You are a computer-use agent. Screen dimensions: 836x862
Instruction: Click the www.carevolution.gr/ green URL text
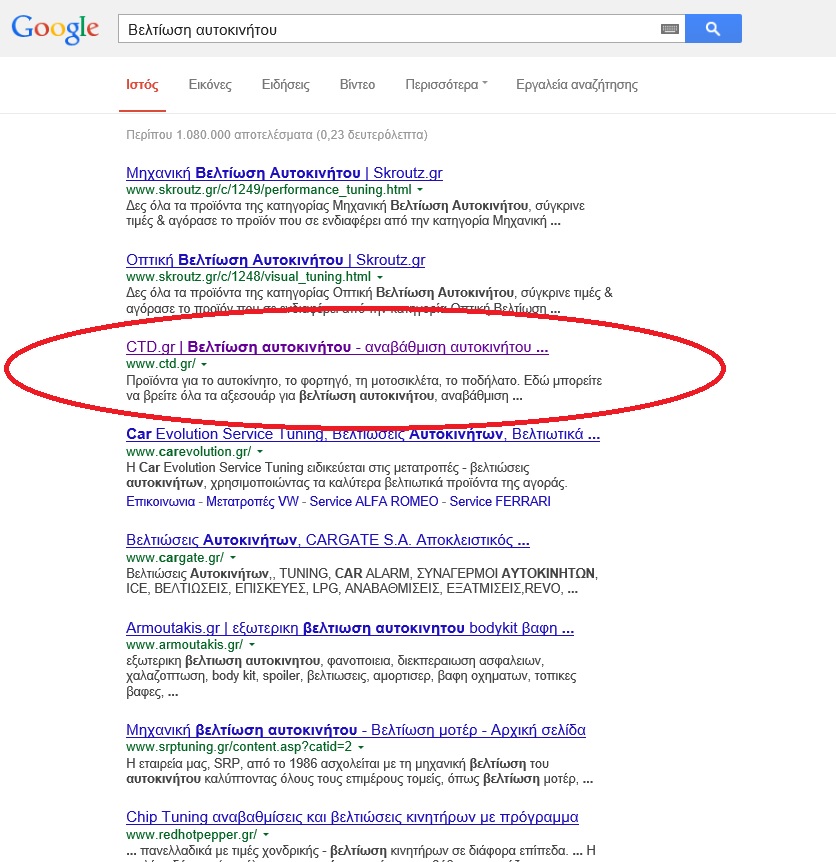click(x=189, y=451)
